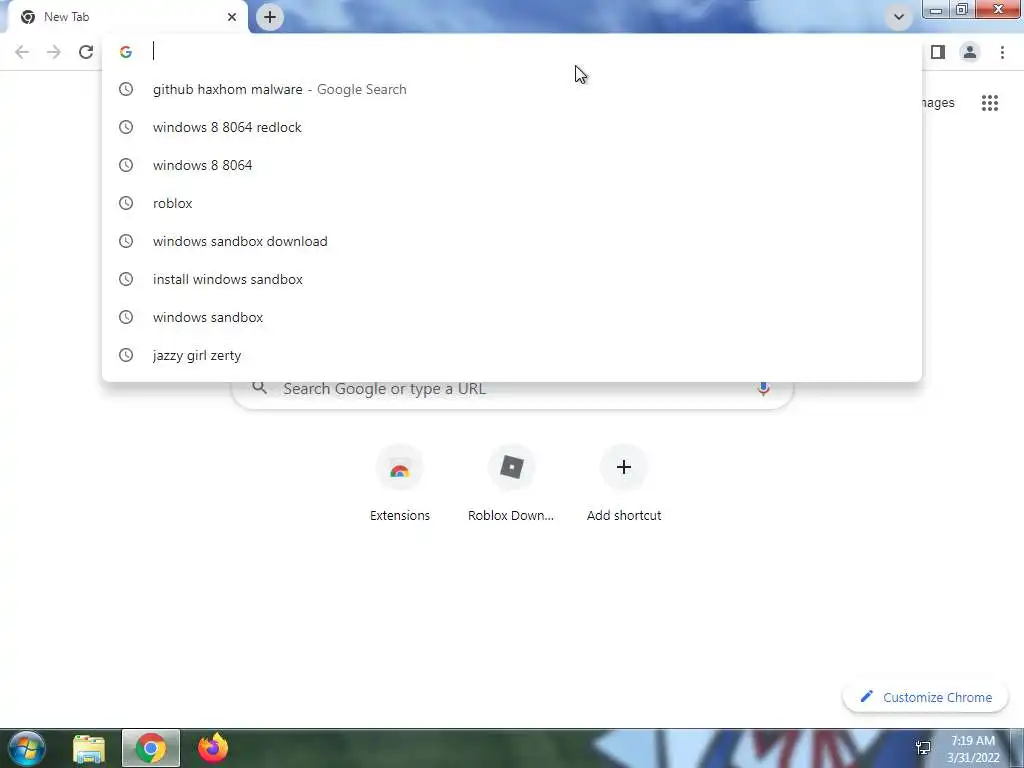
Task: Open the Roblox Download shortcut
Action: (x=511, y=484)
